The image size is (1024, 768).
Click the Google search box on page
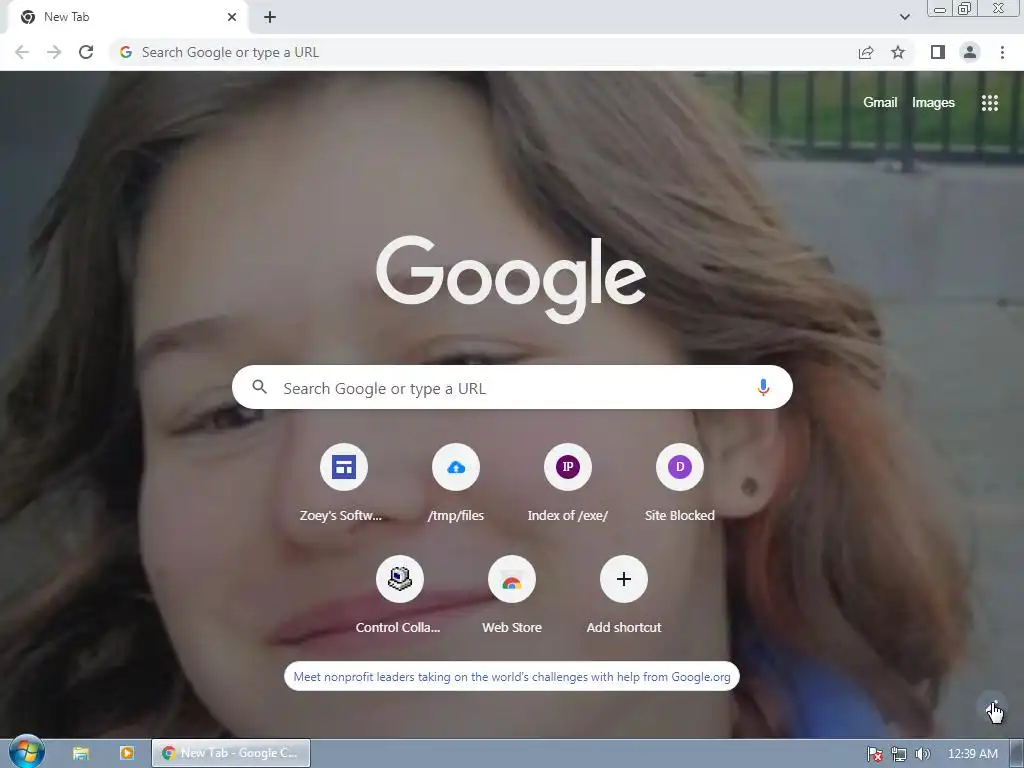[512, 387]
